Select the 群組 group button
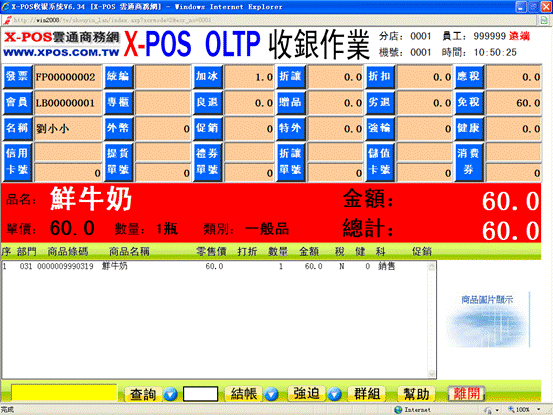 point(367,393)
